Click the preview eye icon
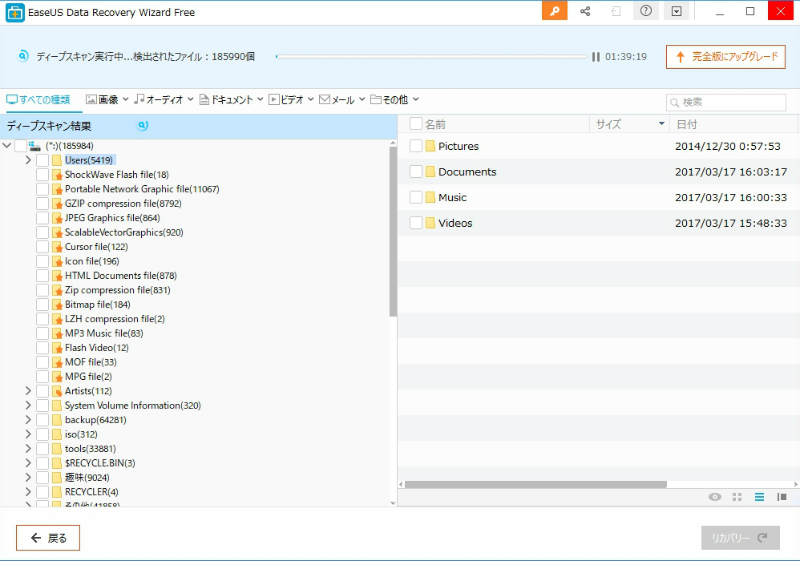 point(715,497)
